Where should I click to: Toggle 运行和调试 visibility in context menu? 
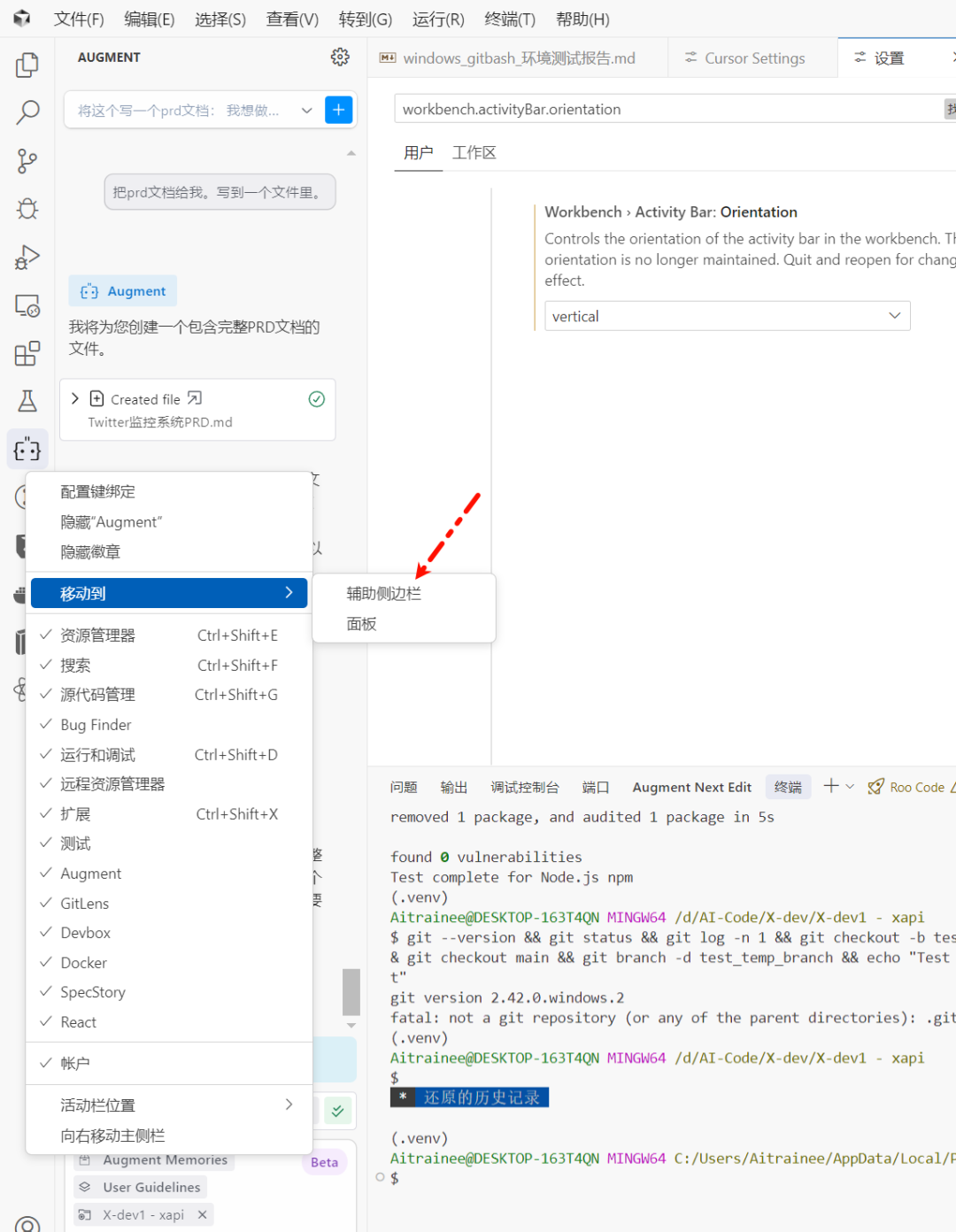click(169, 754)
